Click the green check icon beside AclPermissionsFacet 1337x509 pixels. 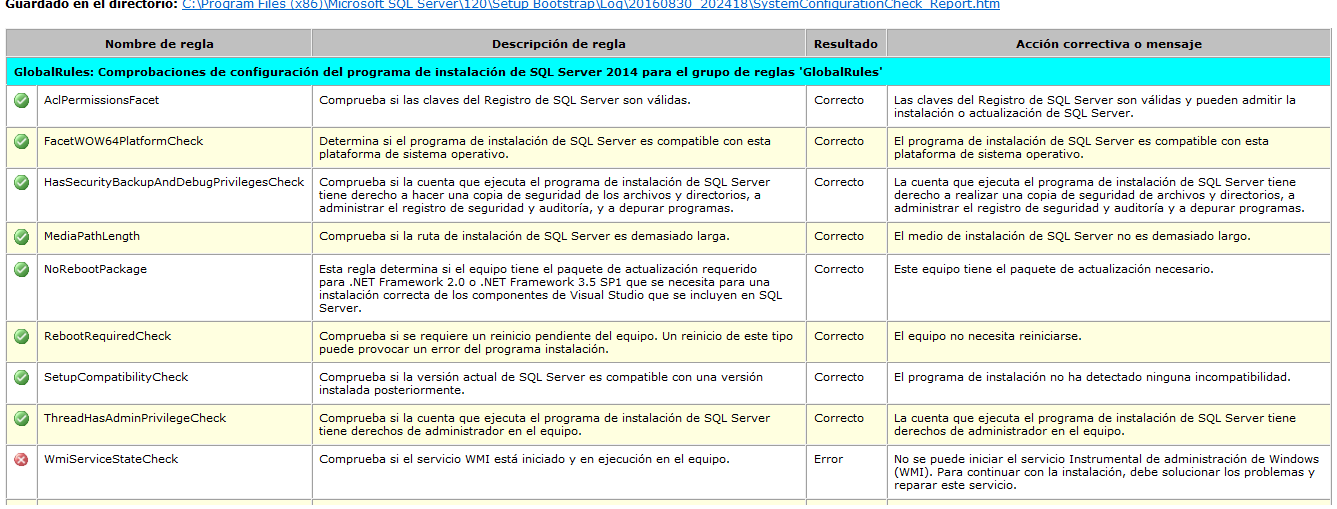pyautogui.click(x=21, y=100)
